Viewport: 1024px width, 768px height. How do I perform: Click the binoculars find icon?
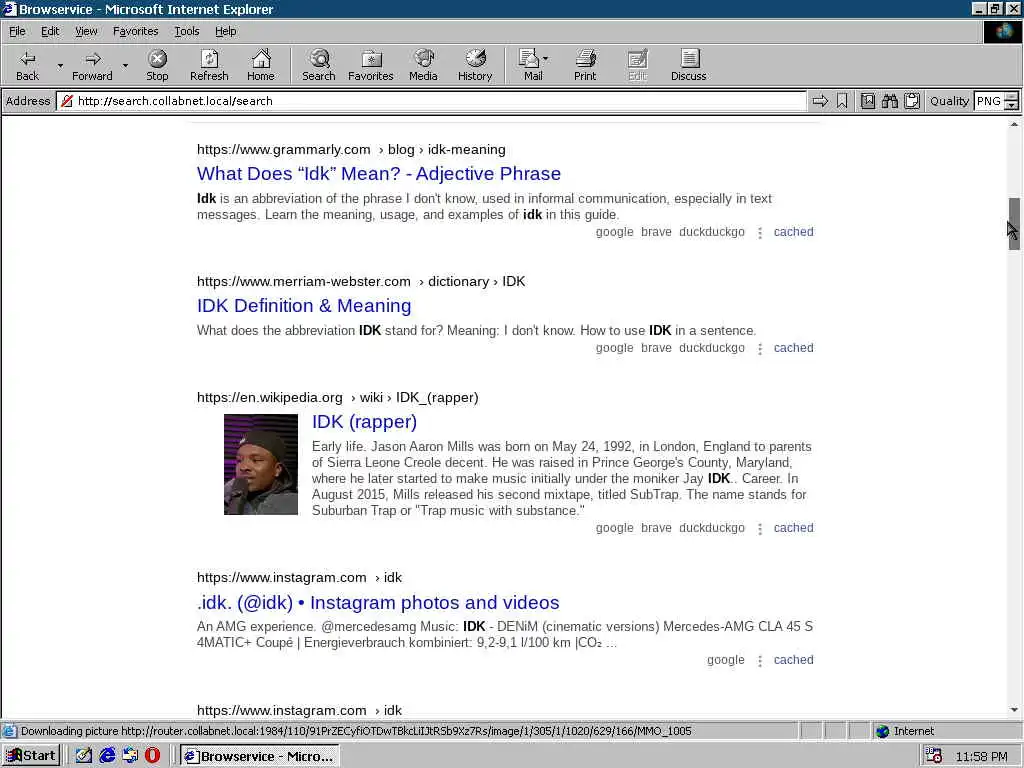click(889, 101)
